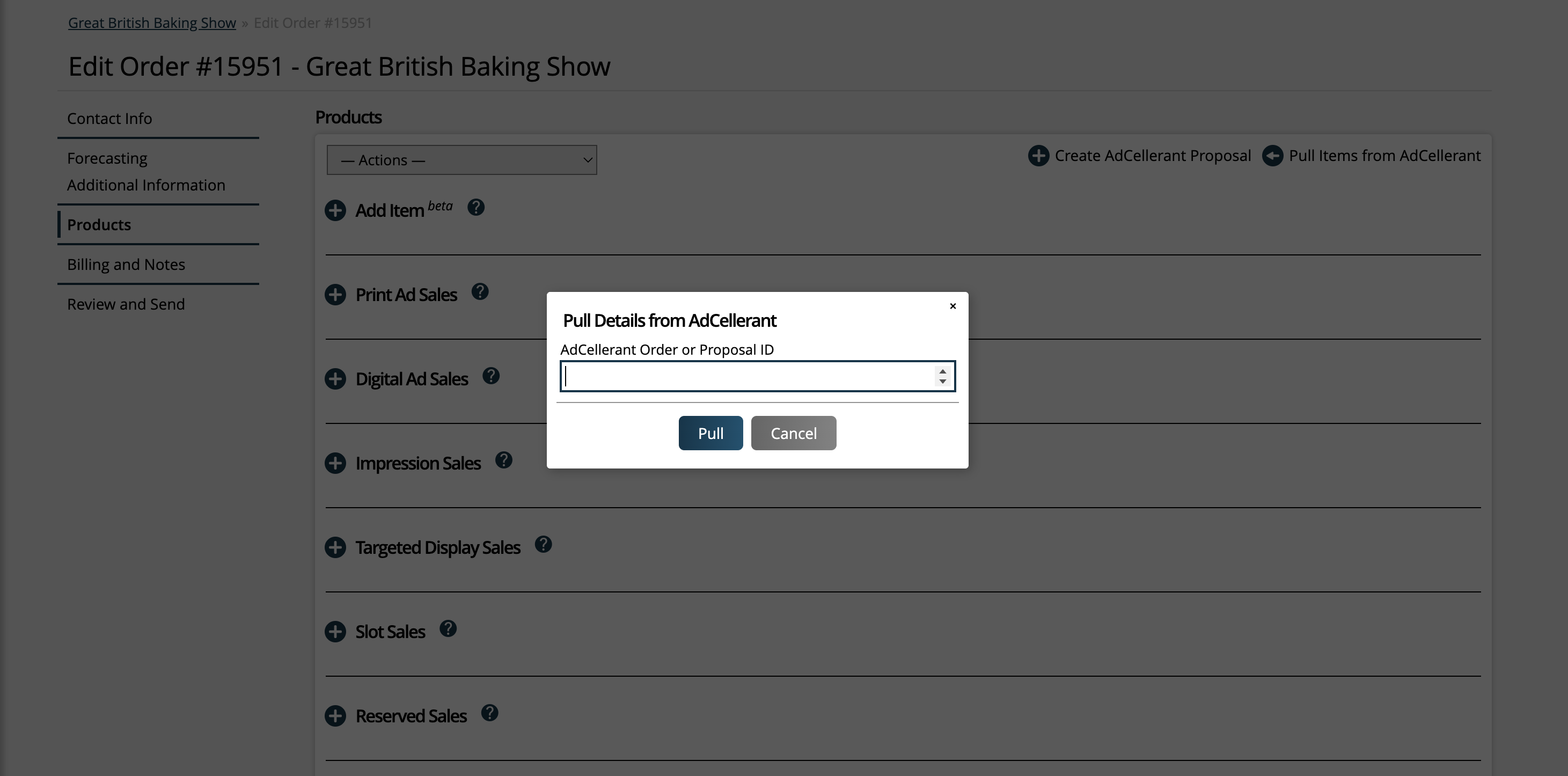Click the plus icon beside Targeted Display Sales
The width and height of the screenshot is (1568, 776).
335,547
